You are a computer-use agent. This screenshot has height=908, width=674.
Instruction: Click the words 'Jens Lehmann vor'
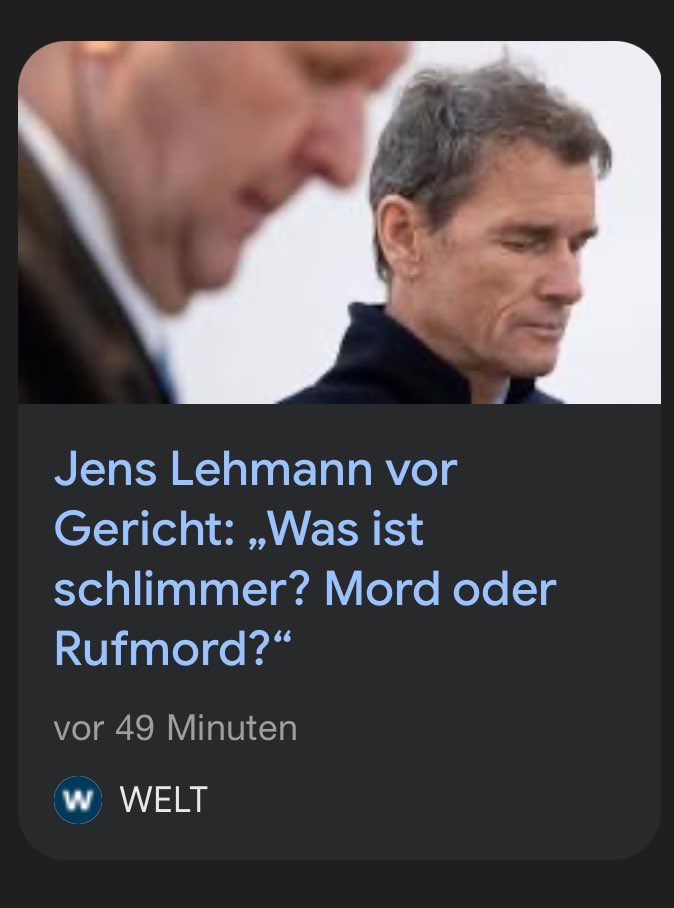coord(255,470)
